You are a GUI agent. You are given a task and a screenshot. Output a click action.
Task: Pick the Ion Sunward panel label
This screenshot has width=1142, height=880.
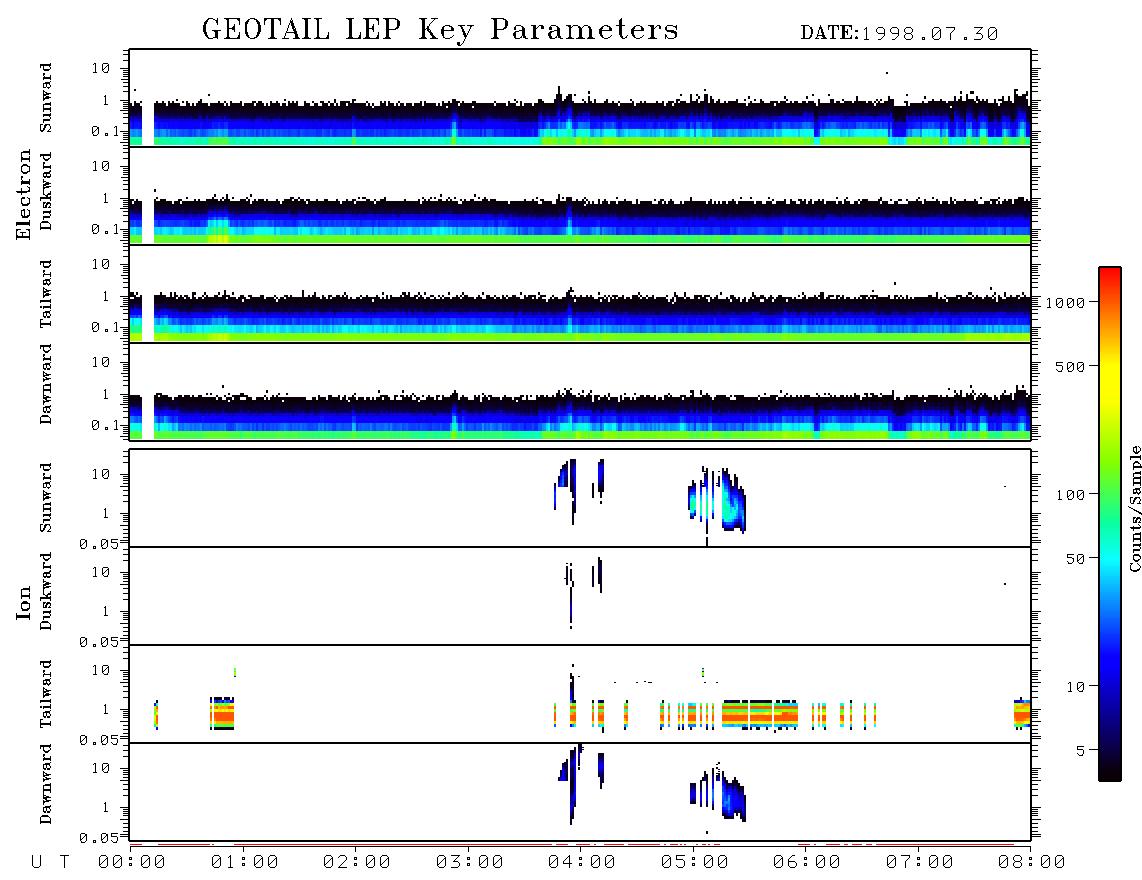pyautogui.click(x=46, y=498)
